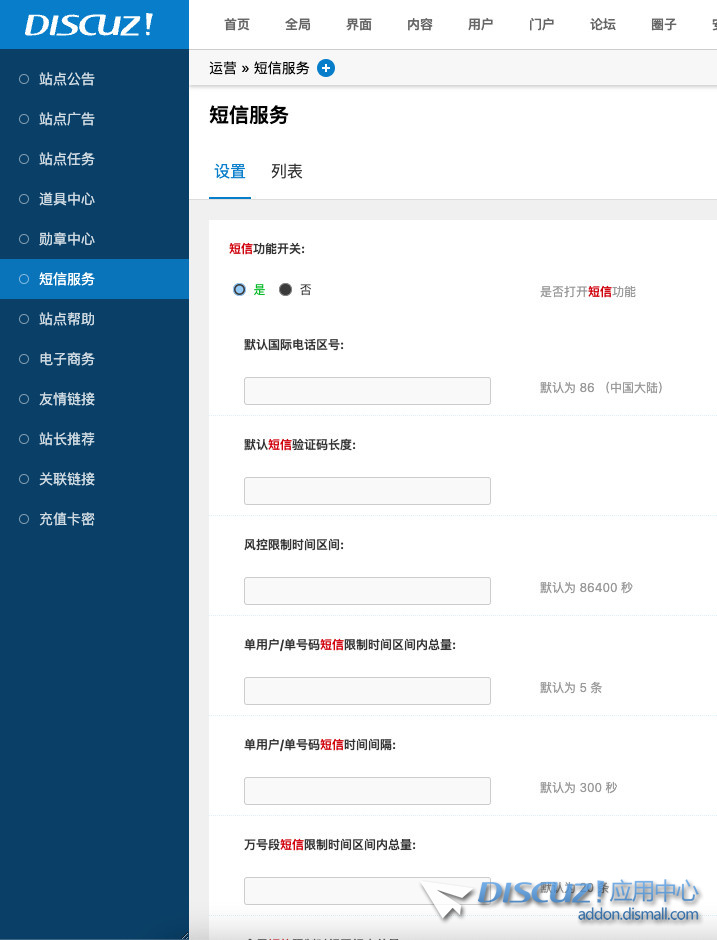Focus the 默认短信验证码长度 input field
Screen dimensions: 717x940
click(367, 491)
